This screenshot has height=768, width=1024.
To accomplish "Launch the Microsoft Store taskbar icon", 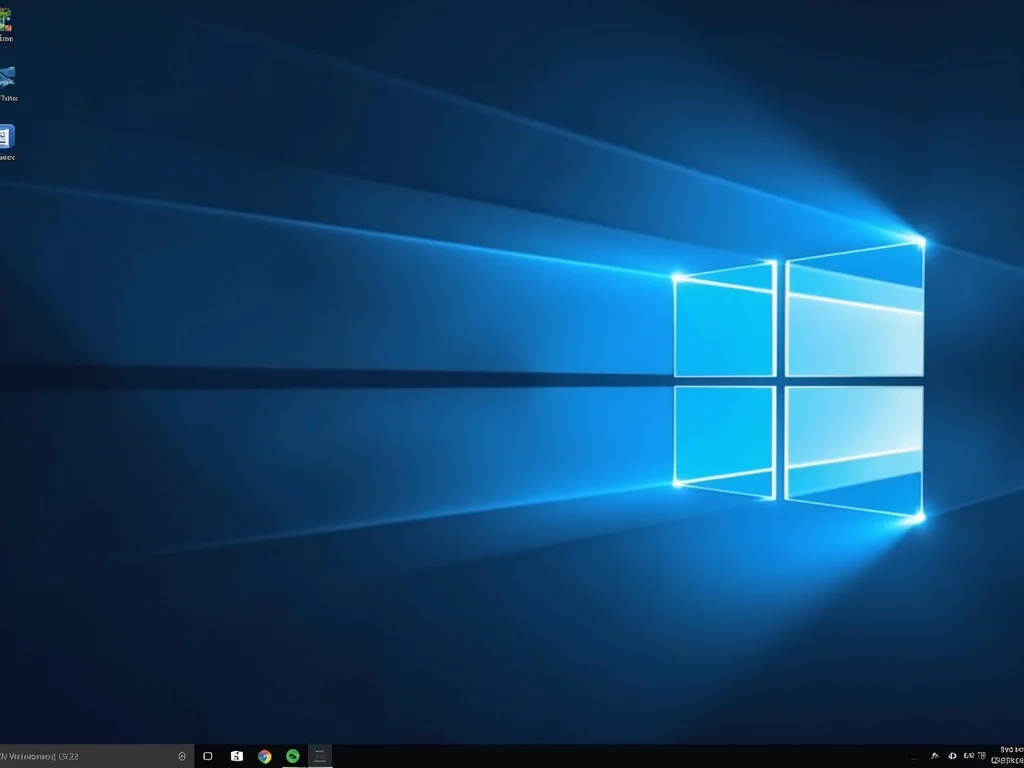I will pyautogui.click(x=236, y=756).
